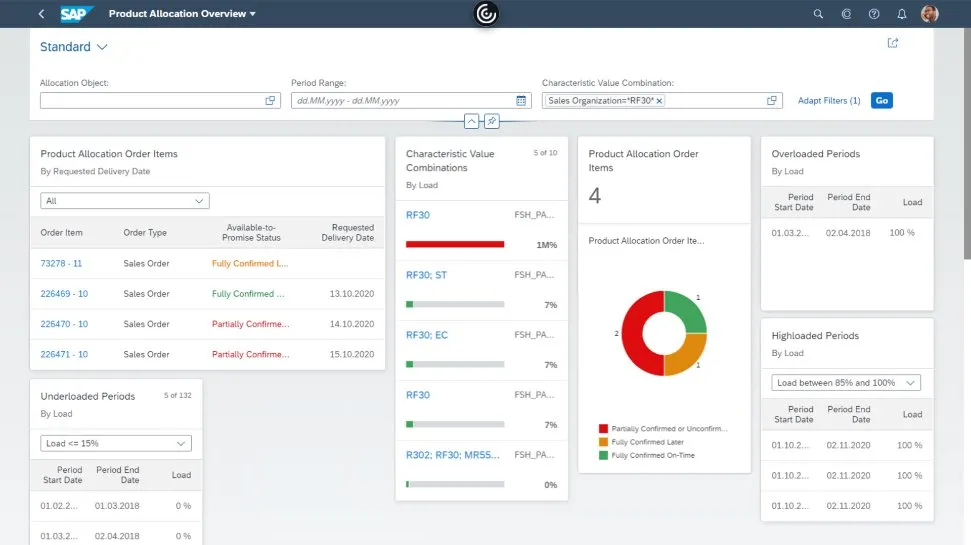Click the share icon

coord(893,43)
